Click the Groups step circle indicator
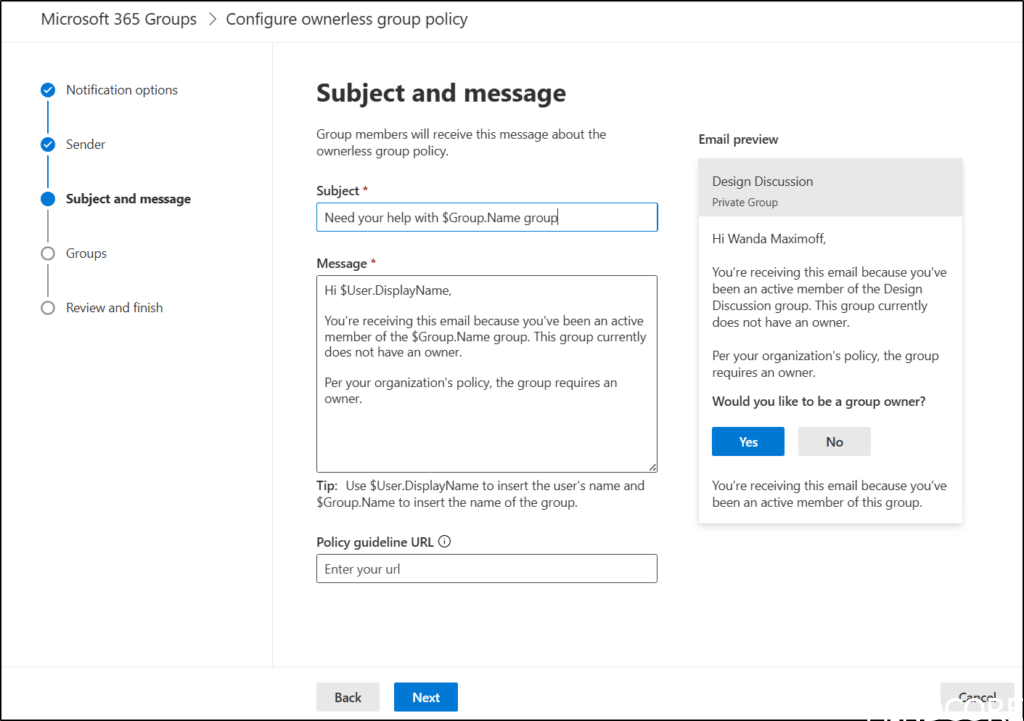 [x=48, y=254]
